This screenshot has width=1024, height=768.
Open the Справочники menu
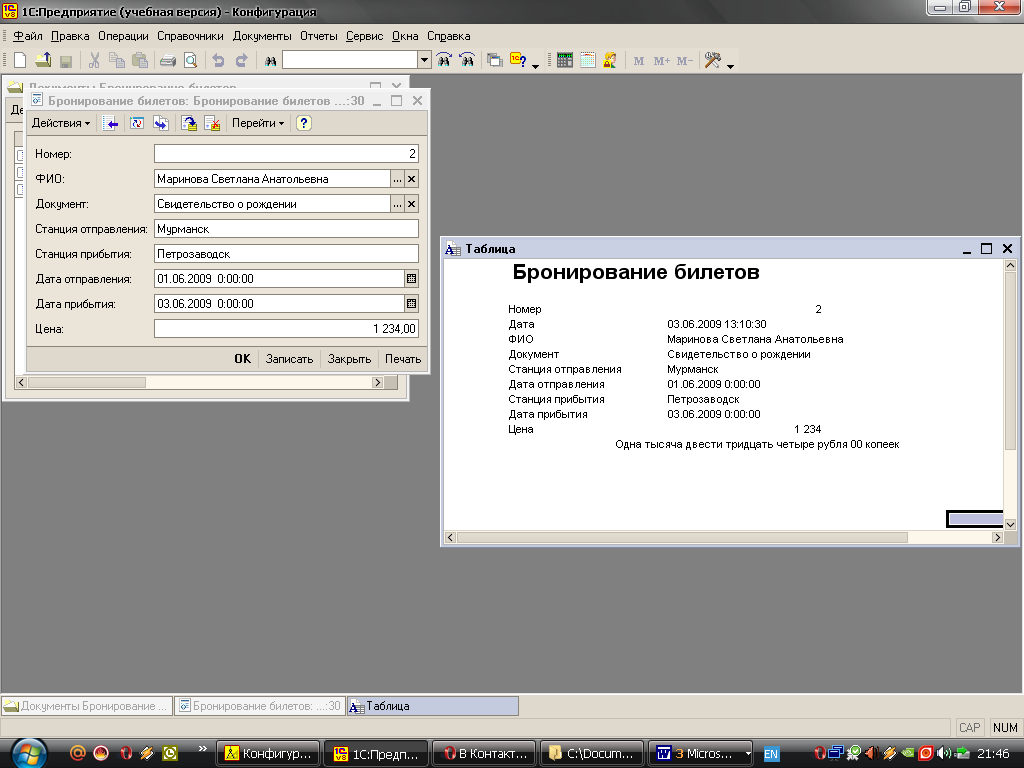coord(190,36)
